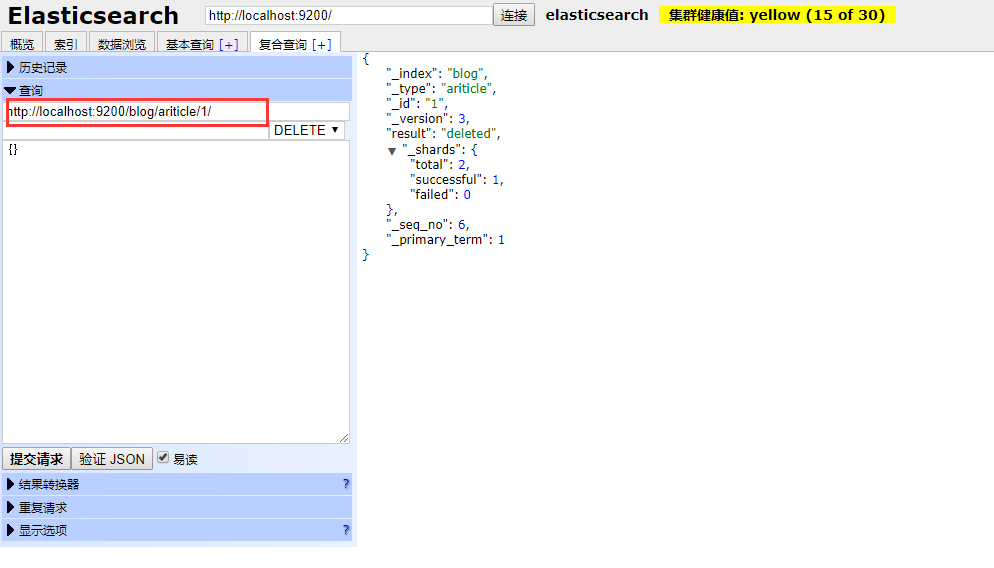Open the DELETE method dropdown
994x568 pixels.
click(x=307, y=130)
